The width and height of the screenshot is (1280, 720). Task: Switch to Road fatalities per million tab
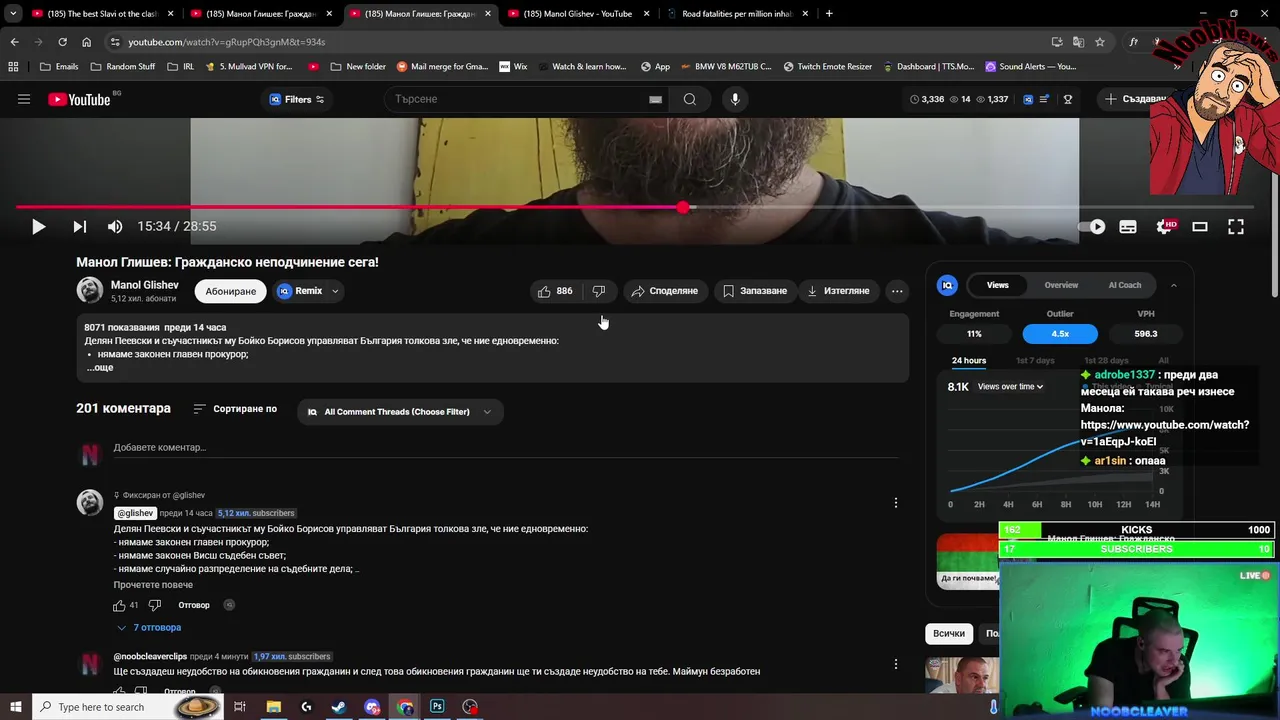point(736,14)
